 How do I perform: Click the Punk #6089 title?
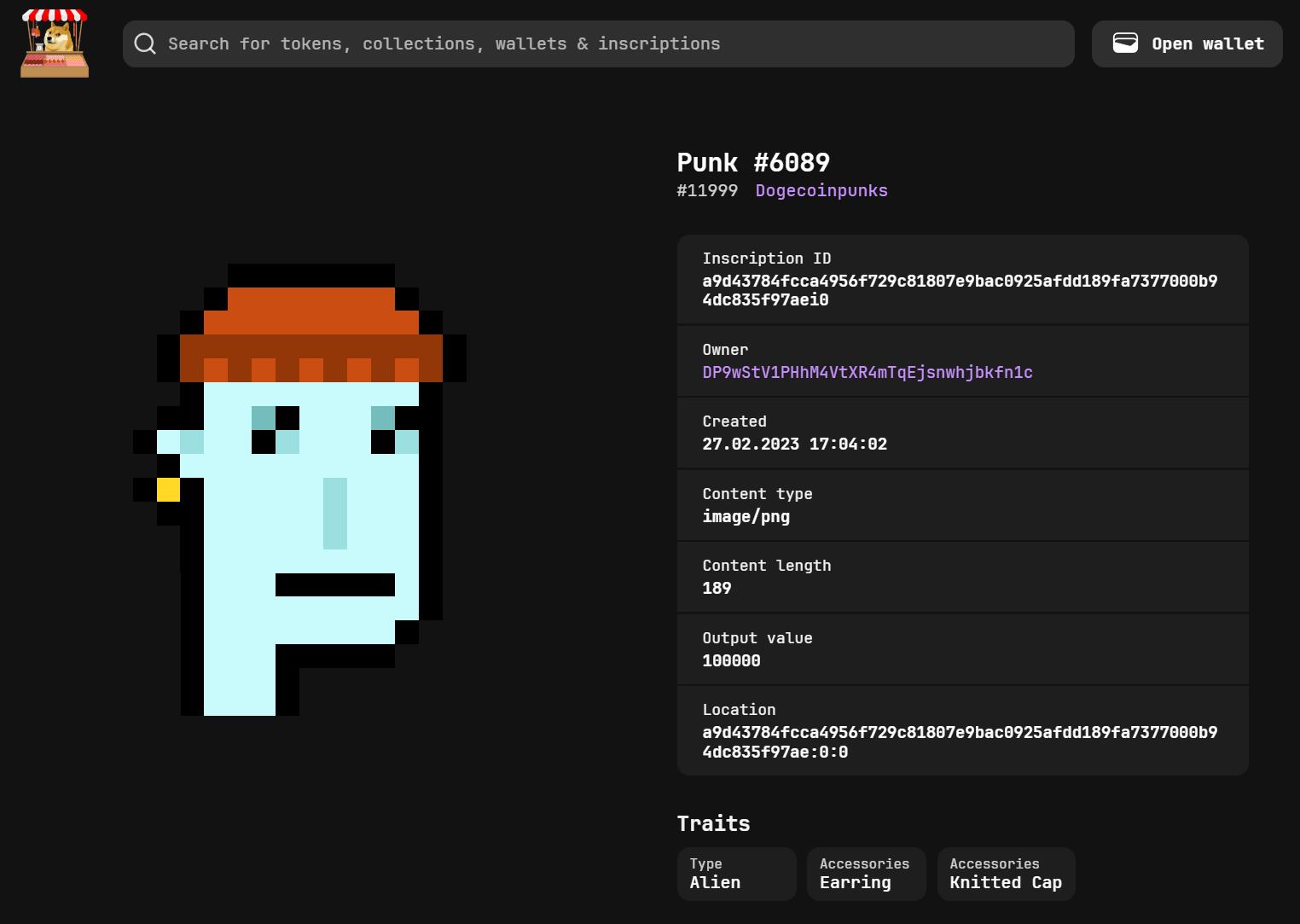(x=752, y=162)
